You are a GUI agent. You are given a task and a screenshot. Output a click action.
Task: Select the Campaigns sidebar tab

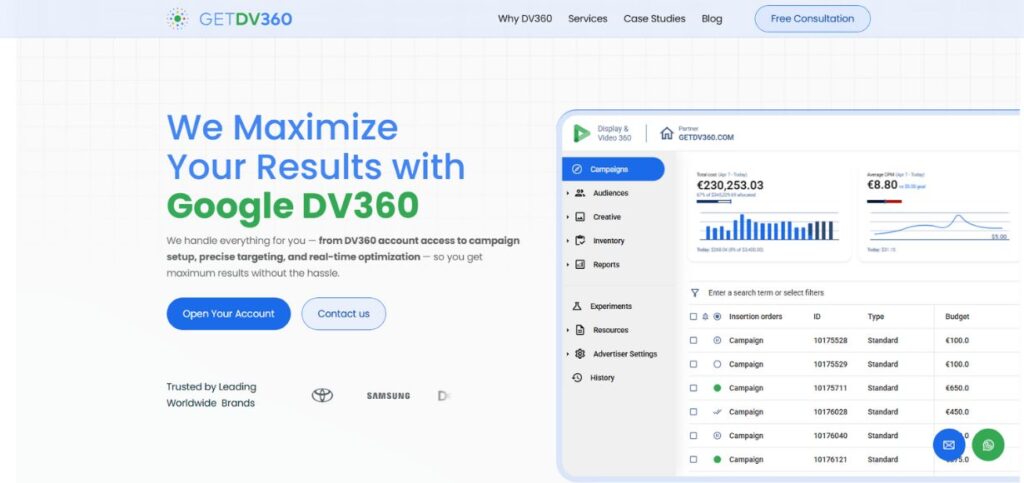(613, 169)
